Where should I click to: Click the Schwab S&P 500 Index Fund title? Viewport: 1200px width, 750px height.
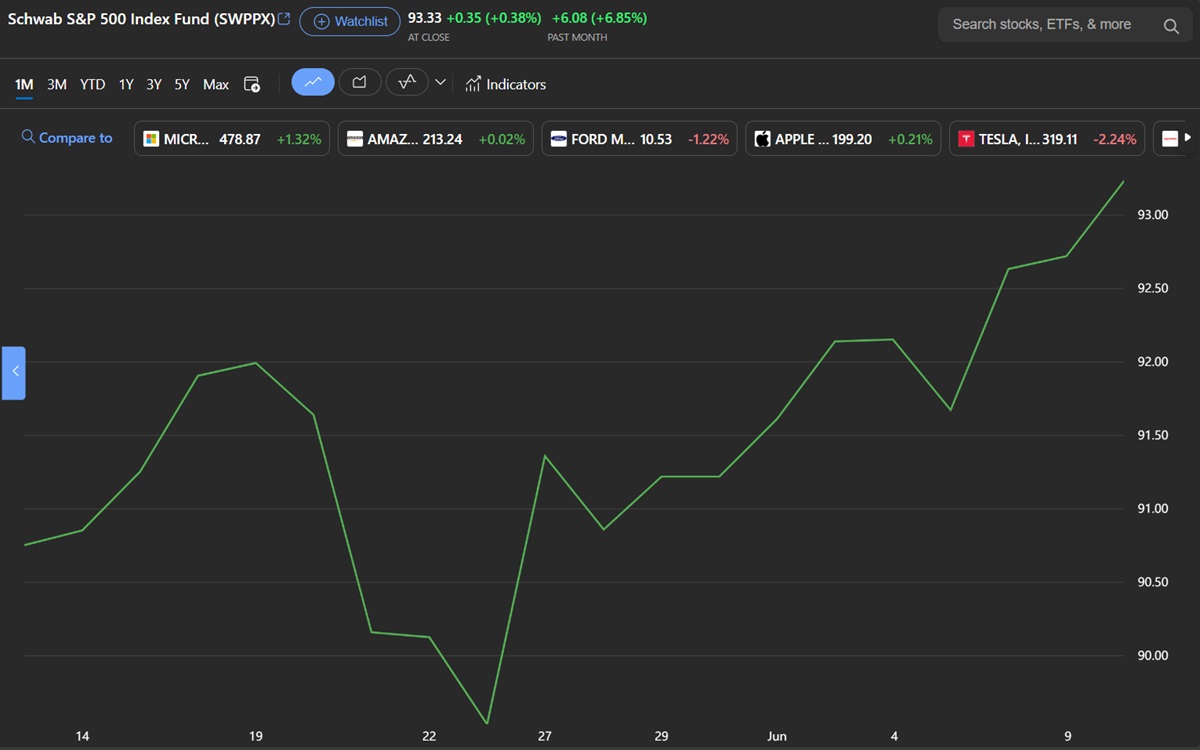point(141,19)
